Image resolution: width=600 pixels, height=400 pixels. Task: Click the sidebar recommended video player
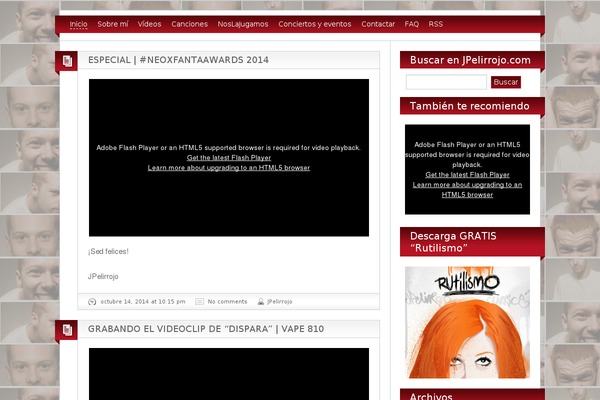click(x=467, y=169)
